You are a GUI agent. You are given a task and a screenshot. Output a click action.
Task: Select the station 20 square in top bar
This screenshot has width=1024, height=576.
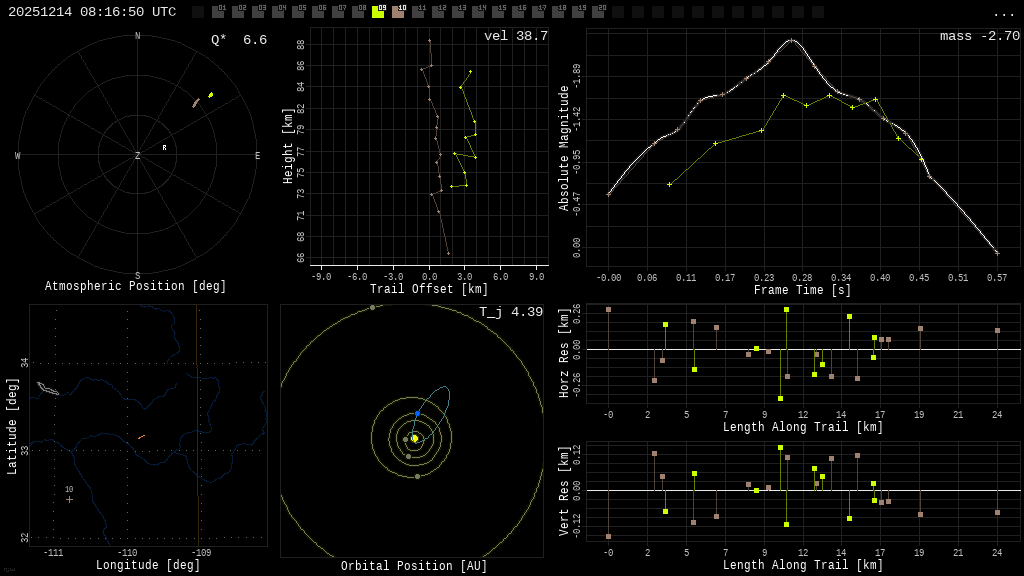pyautogui.click(x=598, y=12)
